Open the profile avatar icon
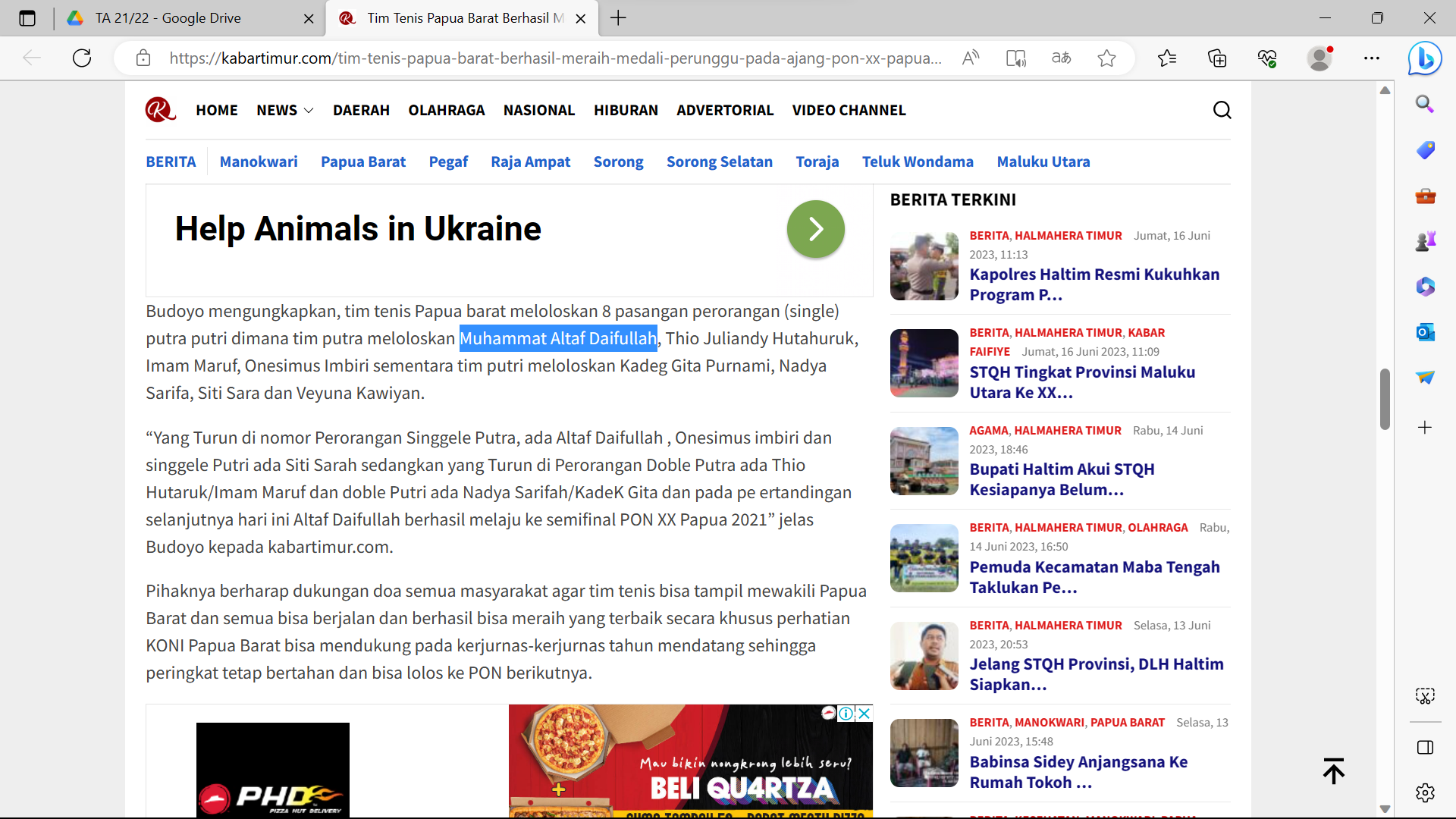The height and width of the screenshot is (819, 1456). [1319, 58]
